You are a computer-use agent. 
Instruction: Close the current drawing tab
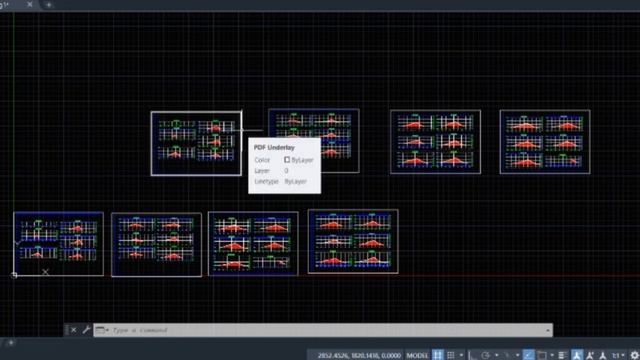pos(30,4)
